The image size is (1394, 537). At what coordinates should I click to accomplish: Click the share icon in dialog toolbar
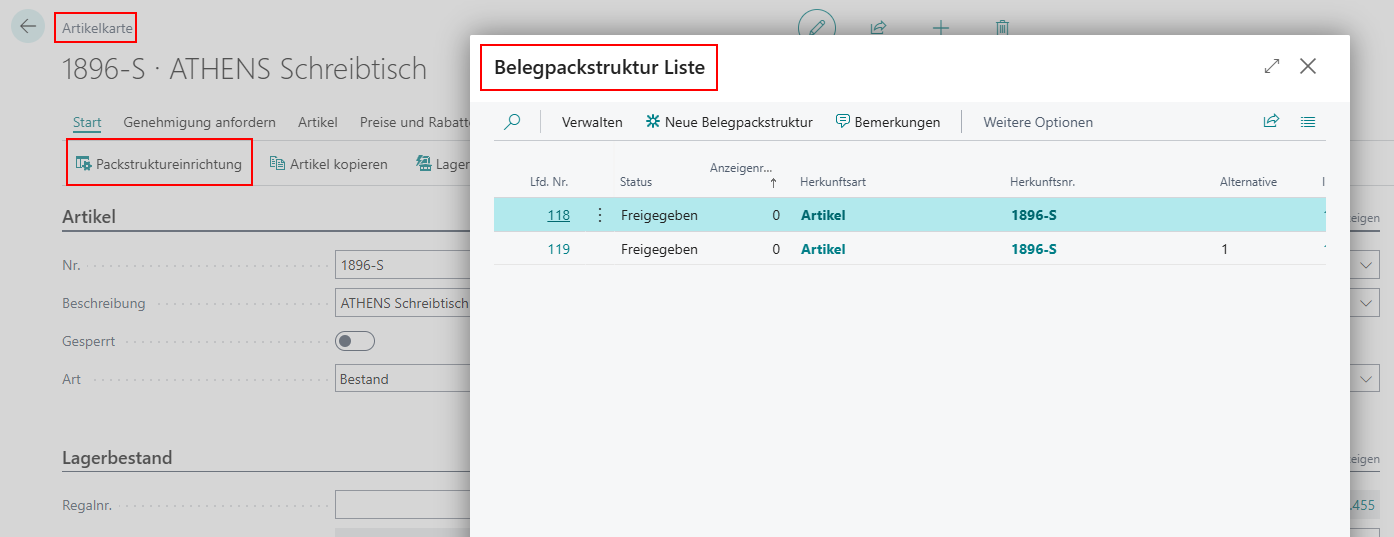(x=1272, y=122)
